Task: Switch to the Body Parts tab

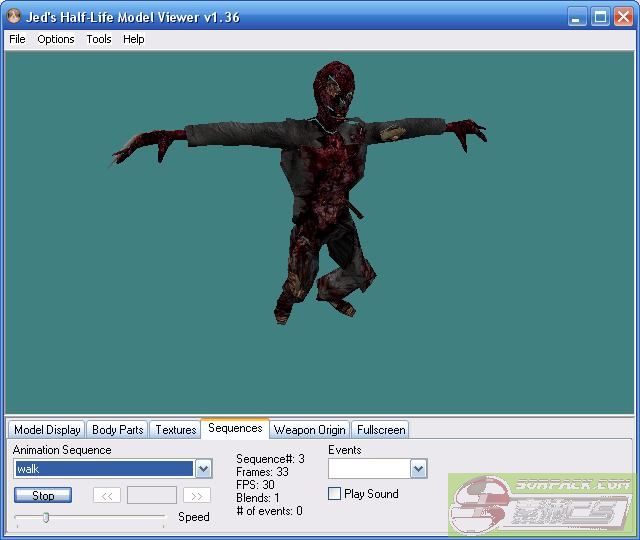Action: click(x=118, y=430)
